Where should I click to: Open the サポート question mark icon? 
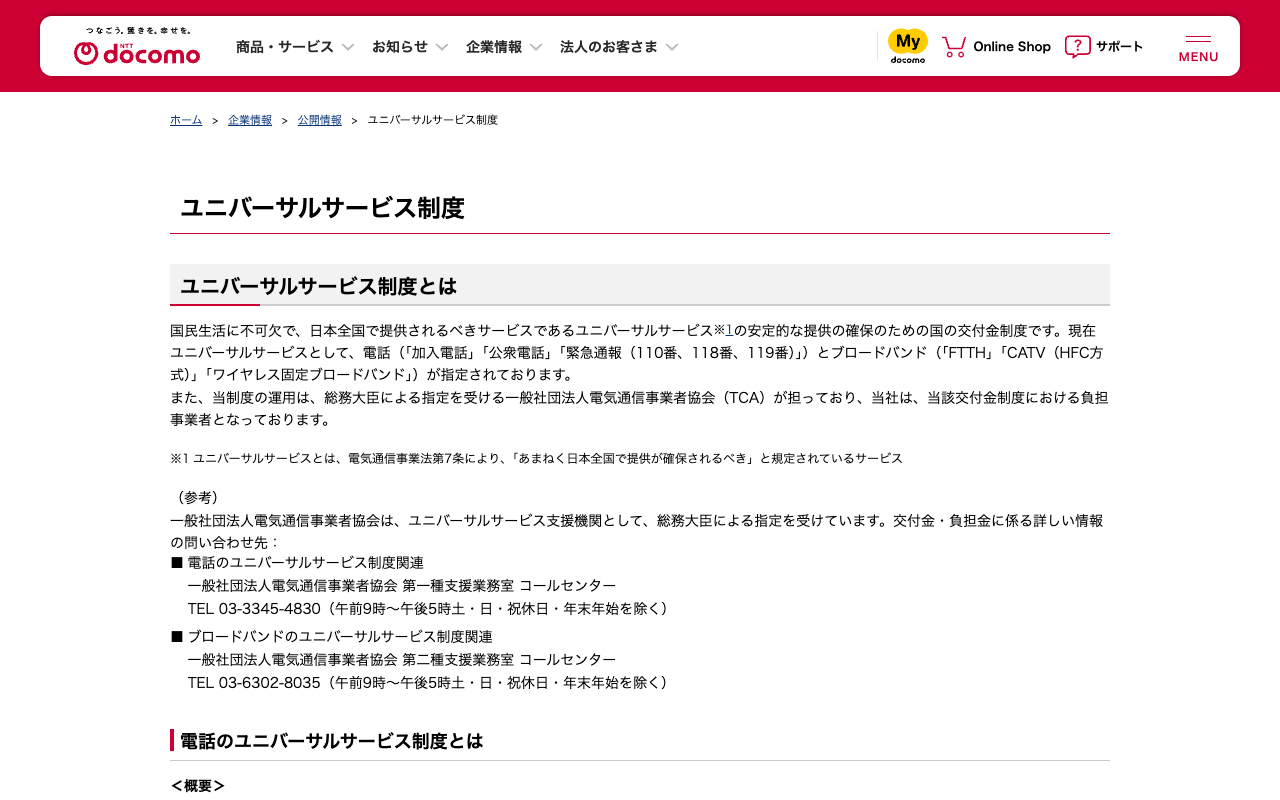pyautogui.click(x=1077, y=46)
